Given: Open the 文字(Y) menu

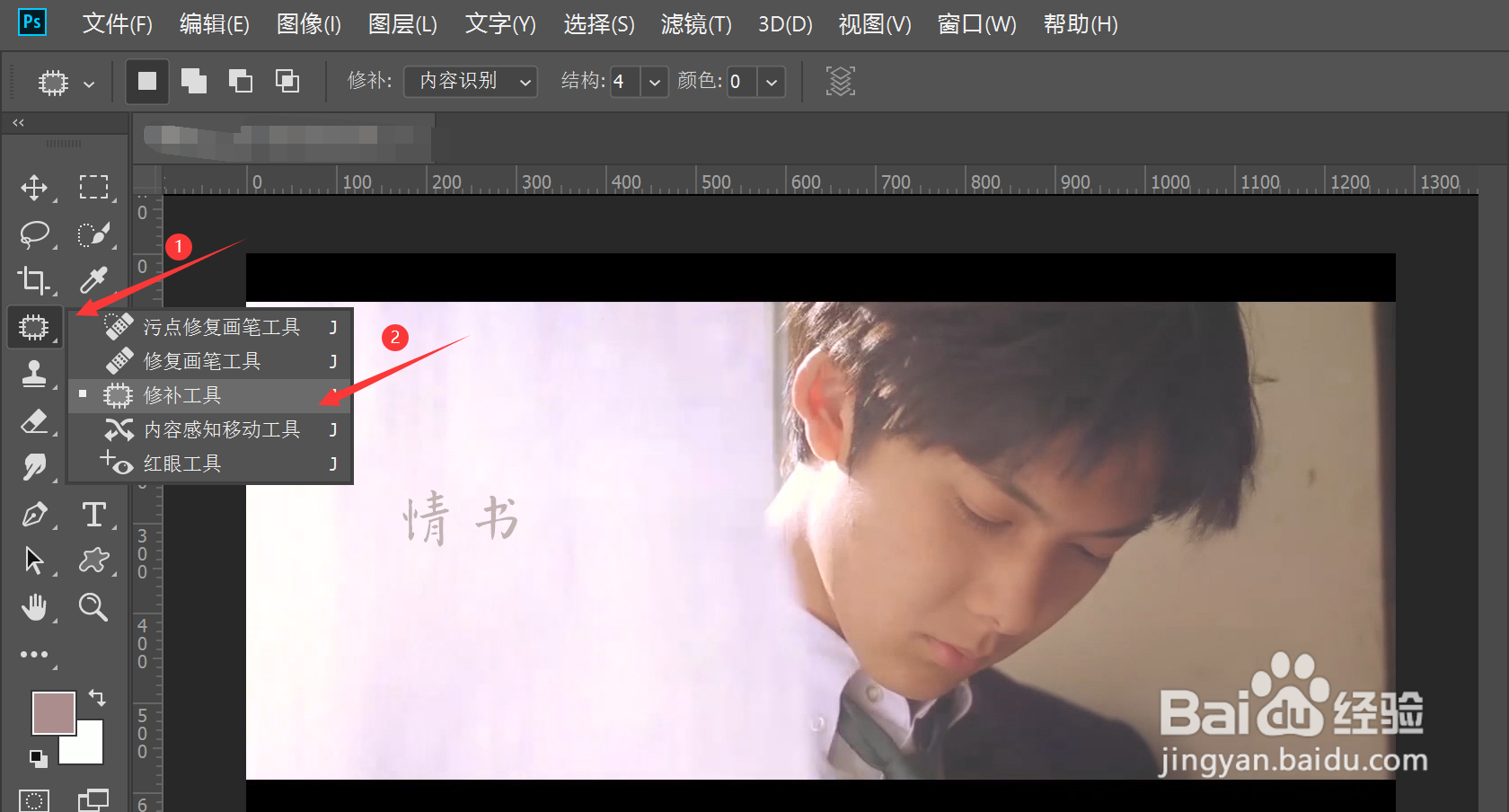Looking at the screenshot, I should pyautogui.click(x=500, y=24).
